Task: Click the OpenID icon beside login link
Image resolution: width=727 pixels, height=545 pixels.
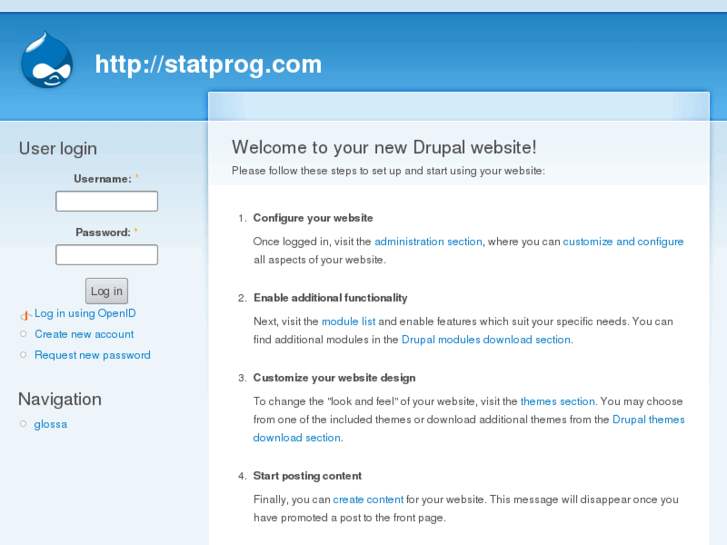Action: [25, 315]
